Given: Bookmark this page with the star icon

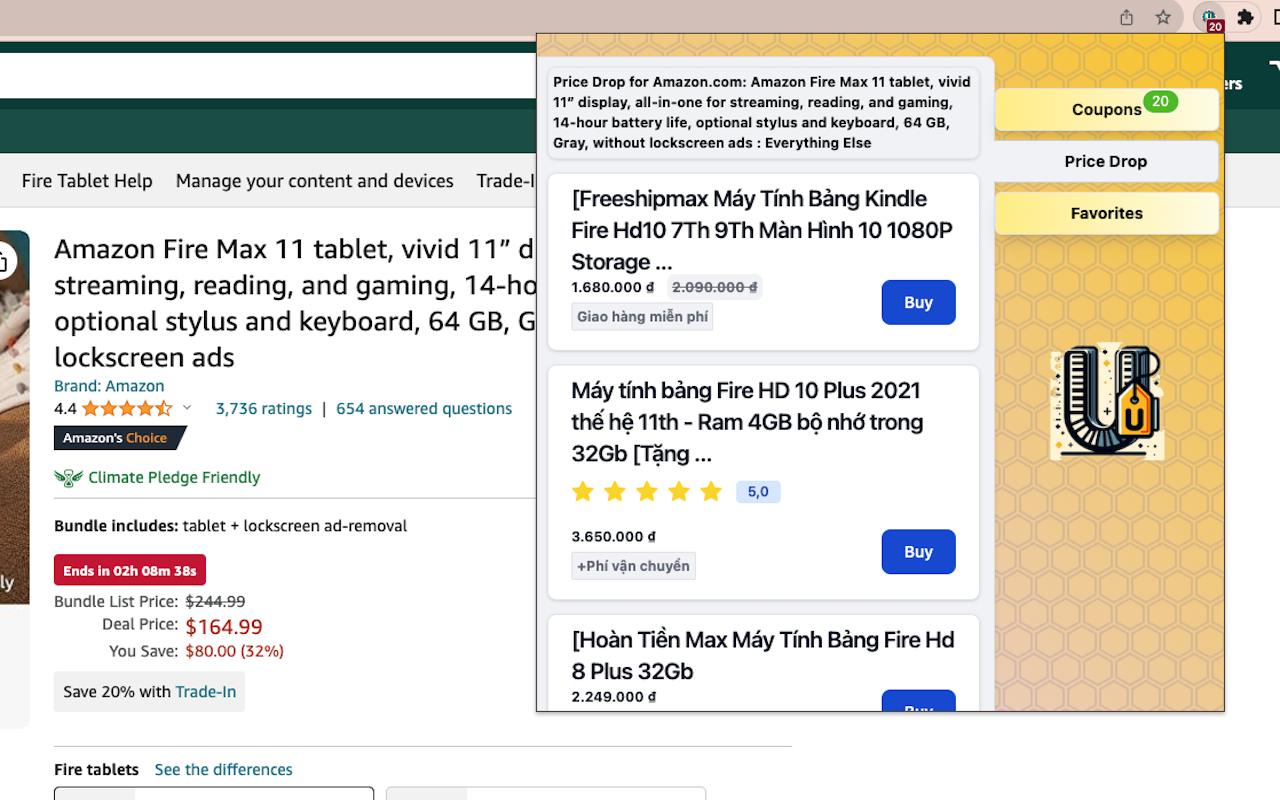Looking at the screenshot, I should 1163,17.
